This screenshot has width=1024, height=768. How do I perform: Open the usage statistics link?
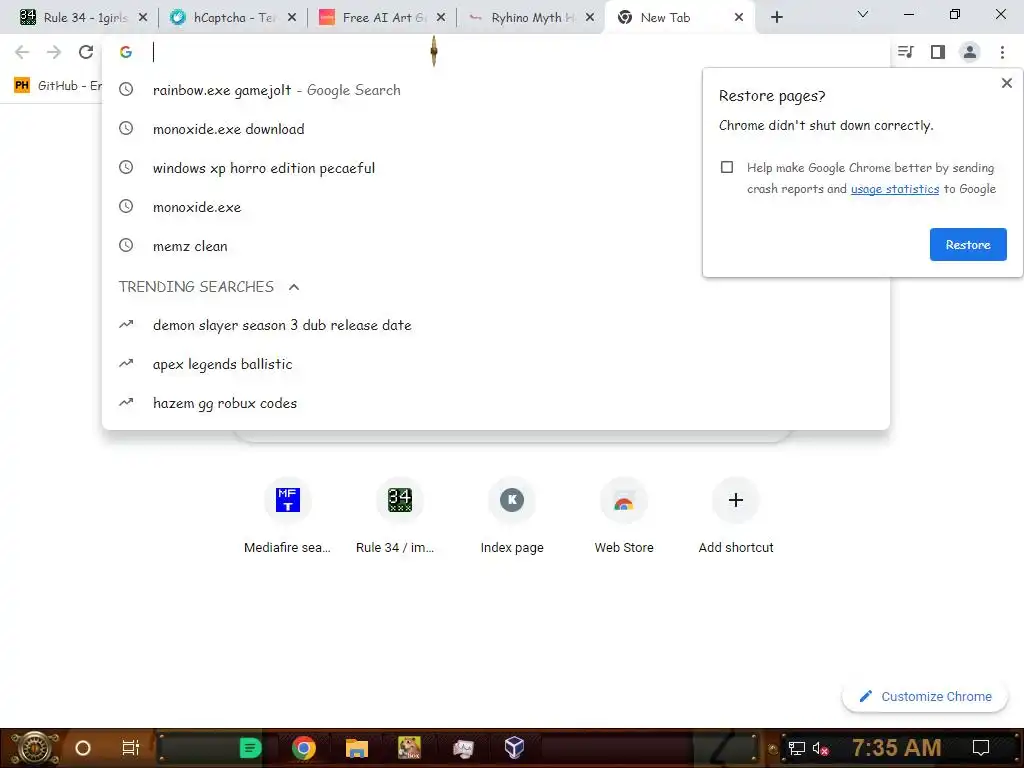point(895,189)
